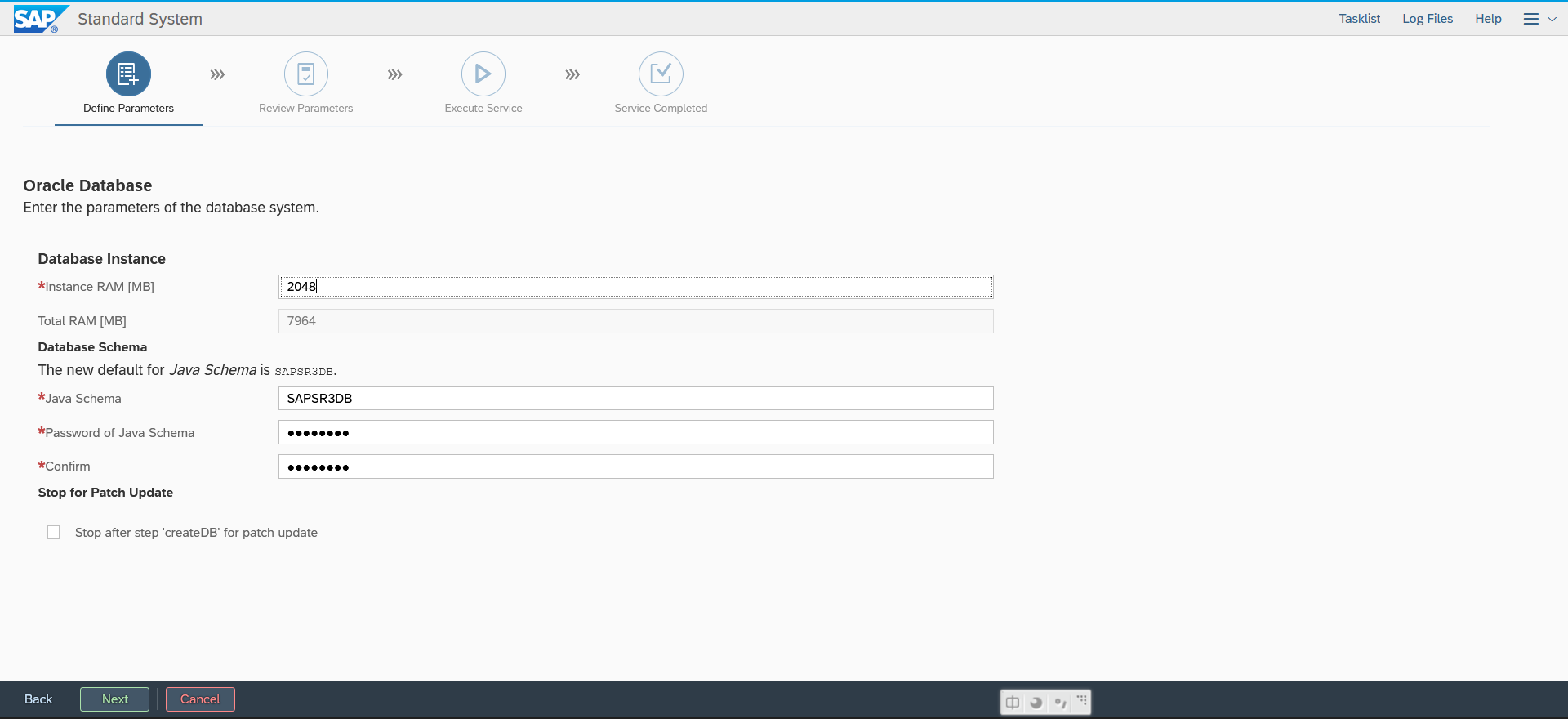Enable stop after createDB for patch update
This screenshot has width=1568, height=719.
pyautogui.click(x=54, y=532)
